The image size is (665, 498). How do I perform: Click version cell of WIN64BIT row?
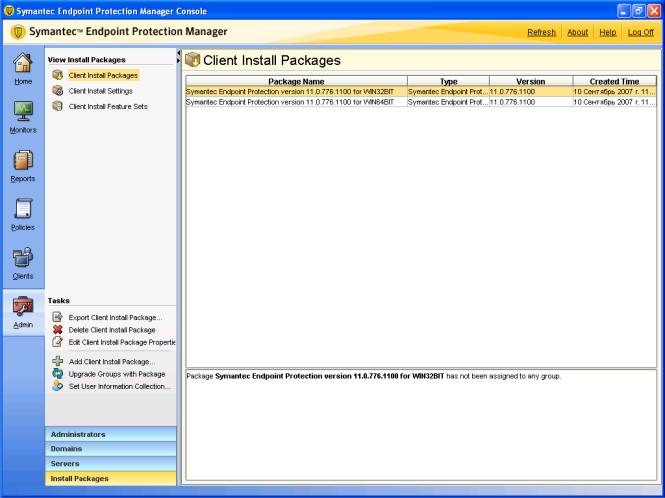531,102
